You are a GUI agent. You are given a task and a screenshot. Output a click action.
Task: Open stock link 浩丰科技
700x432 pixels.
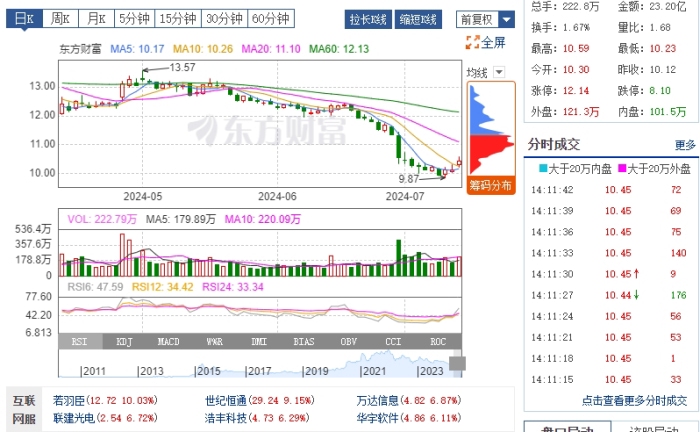coord(225,418)
